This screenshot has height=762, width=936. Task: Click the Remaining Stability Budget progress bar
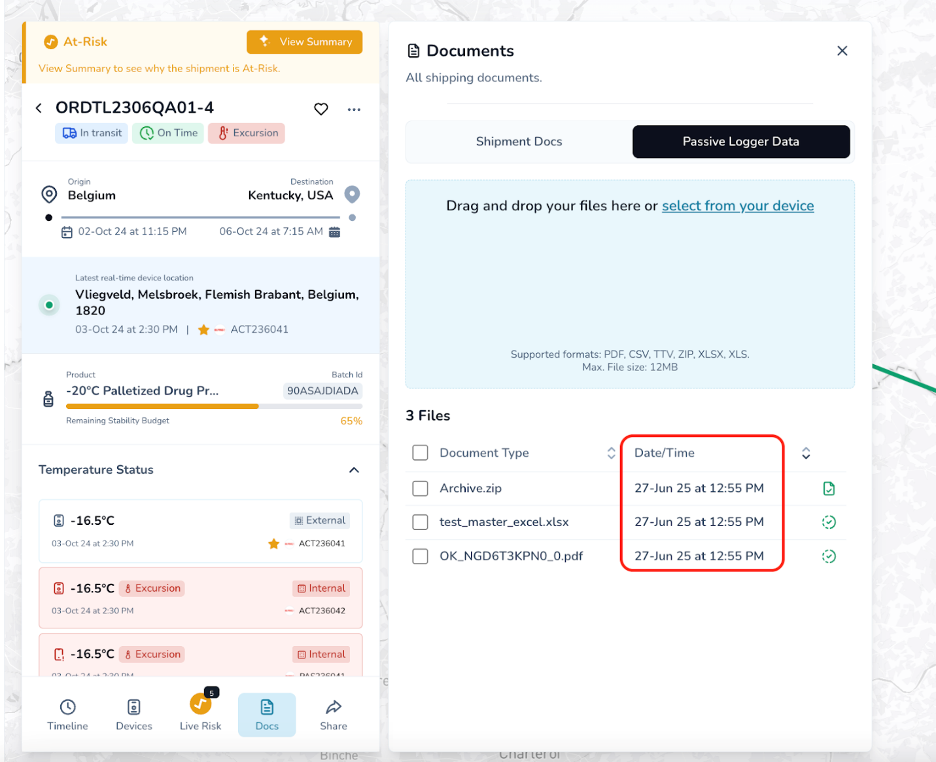[x=214, y=406]
